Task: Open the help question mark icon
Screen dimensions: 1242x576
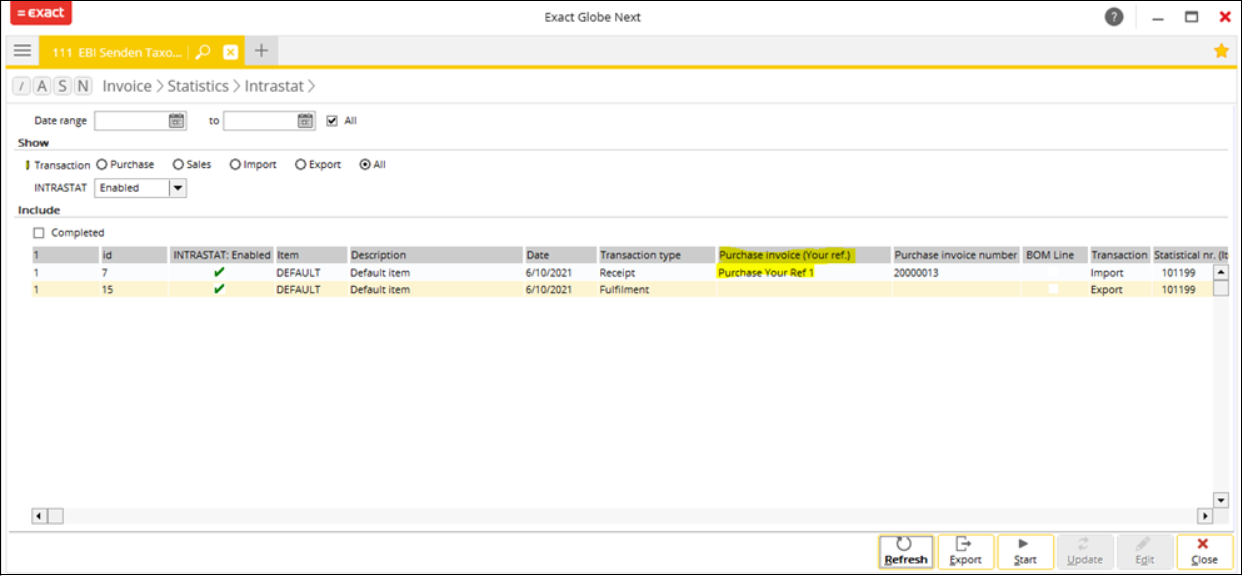Action: point(1114,17)
